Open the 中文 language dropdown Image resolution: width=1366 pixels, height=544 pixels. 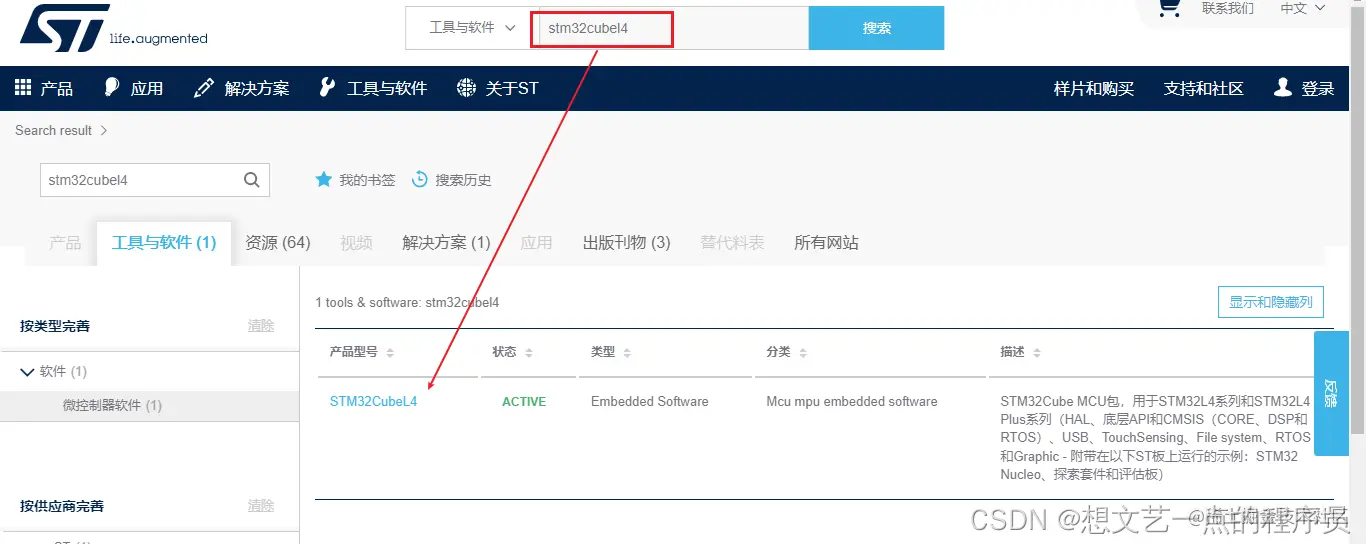coord(1303,8)
